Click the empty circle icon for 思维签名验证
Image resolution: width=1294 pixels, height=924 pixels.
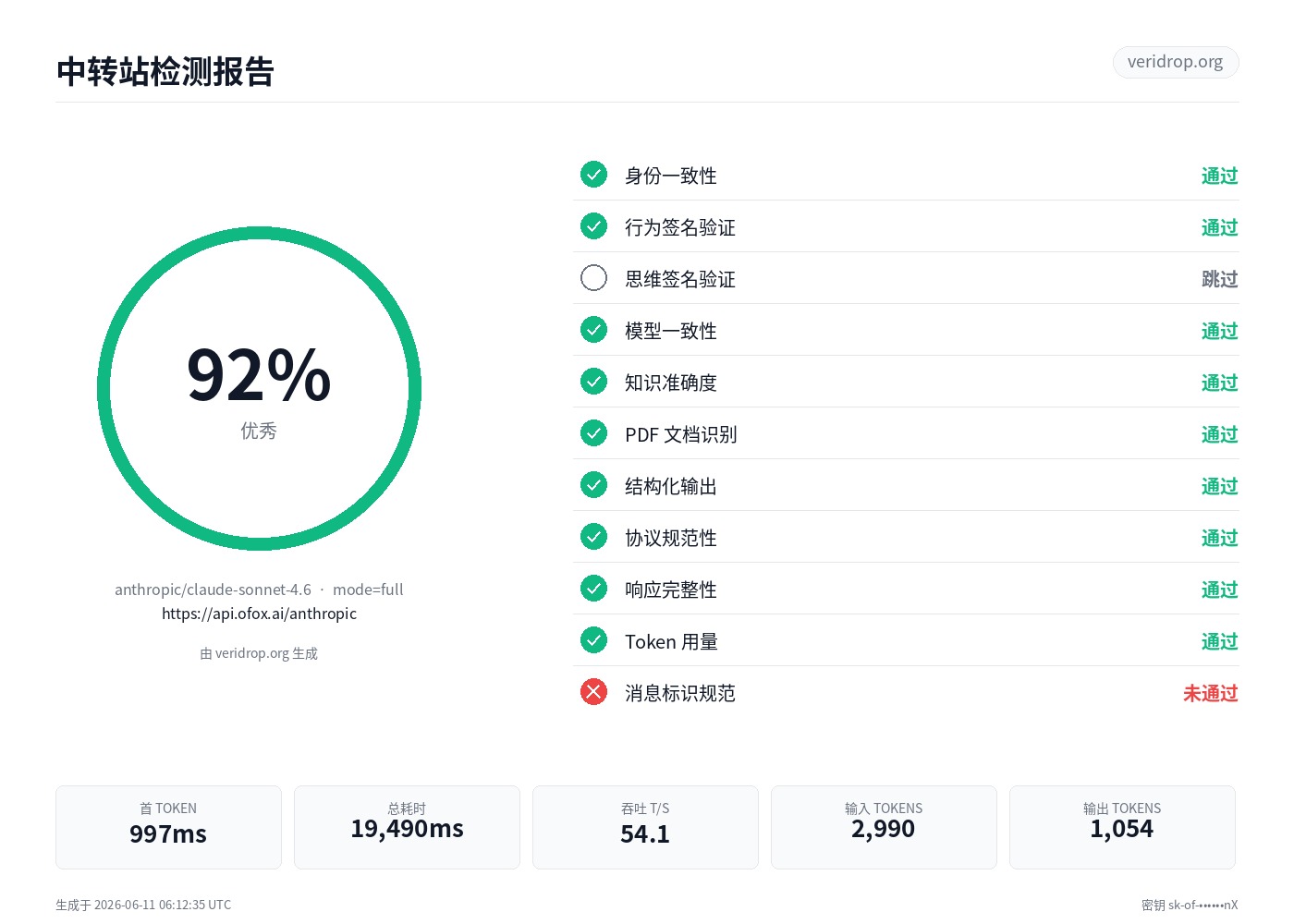click(593, 278)
